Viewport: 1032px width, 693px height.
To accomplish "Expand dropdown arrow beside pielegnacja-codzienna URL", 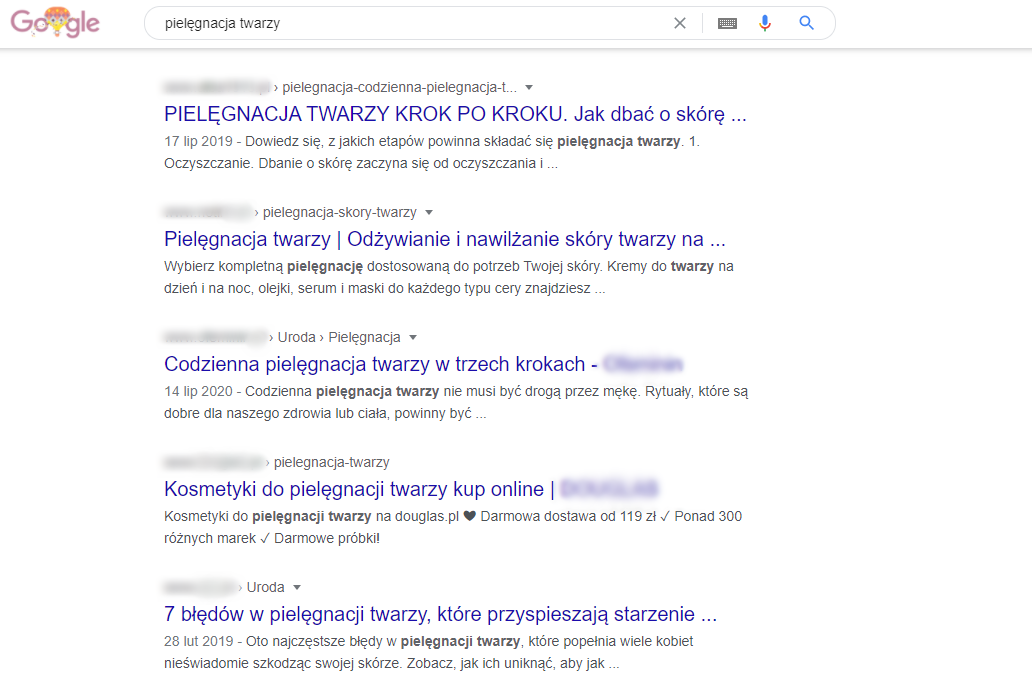I will point(529,87).
